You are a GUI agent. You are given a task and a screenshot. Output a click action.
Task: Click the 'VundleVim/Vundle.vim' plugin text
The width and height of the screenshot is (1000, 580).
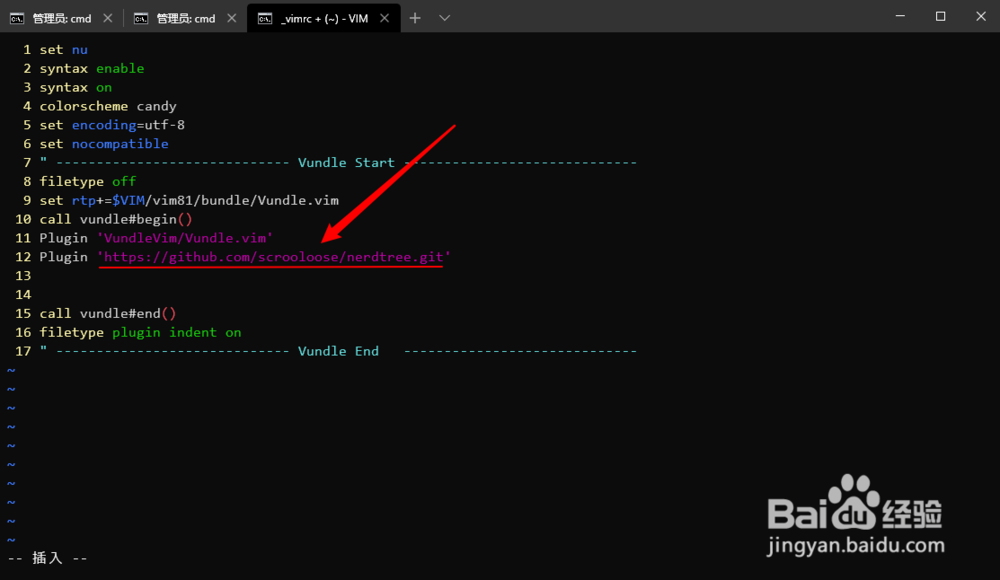[x=184, y=238]
